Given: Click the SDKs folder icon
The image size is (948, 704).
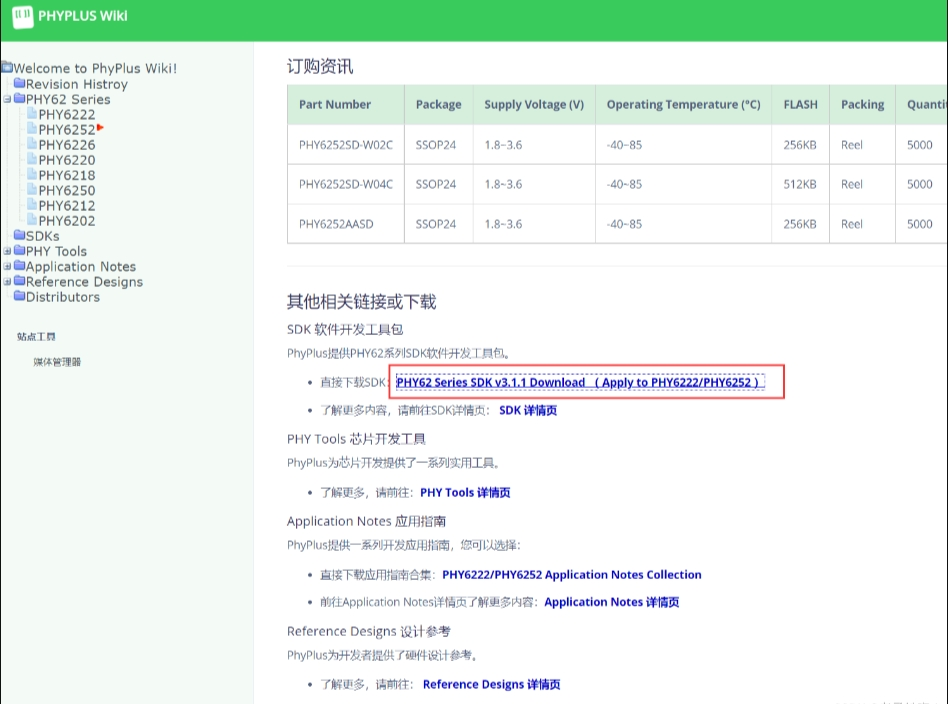Looking at the screenshot, I should tap(20, 235).
